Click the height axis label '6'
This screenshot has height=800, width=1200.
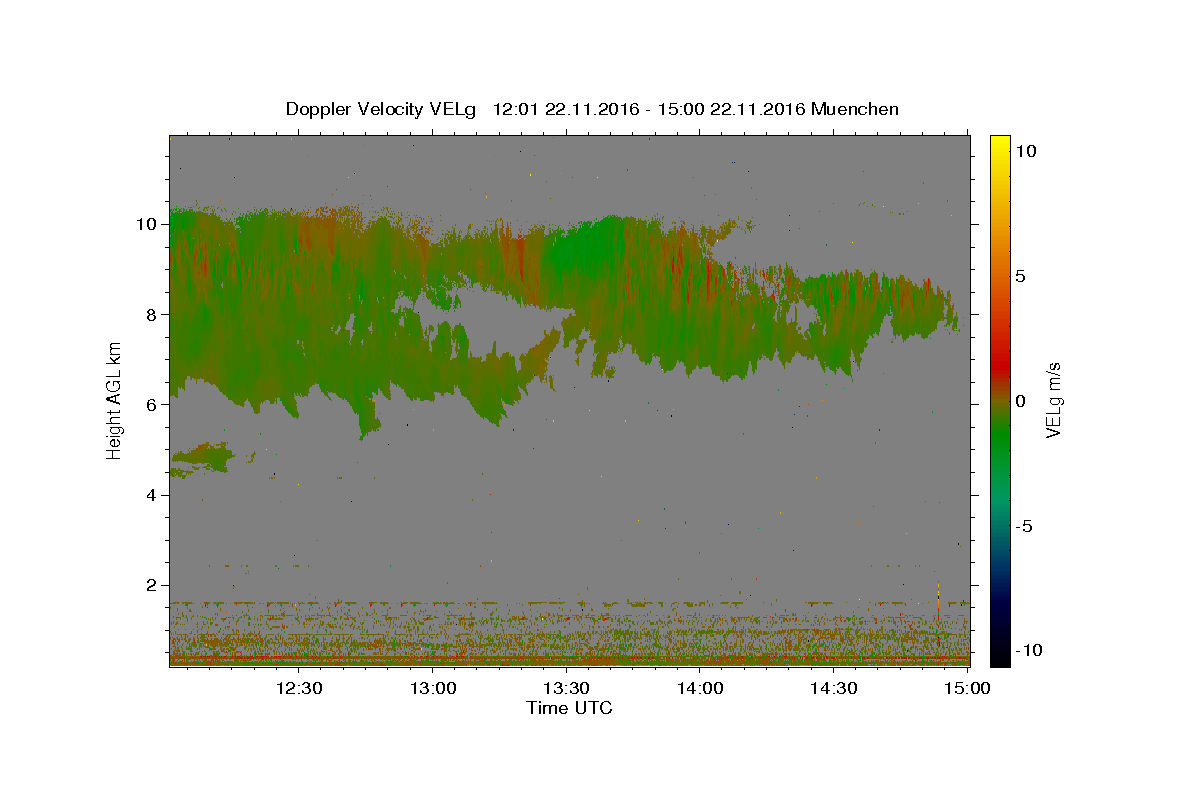point(153,405)
